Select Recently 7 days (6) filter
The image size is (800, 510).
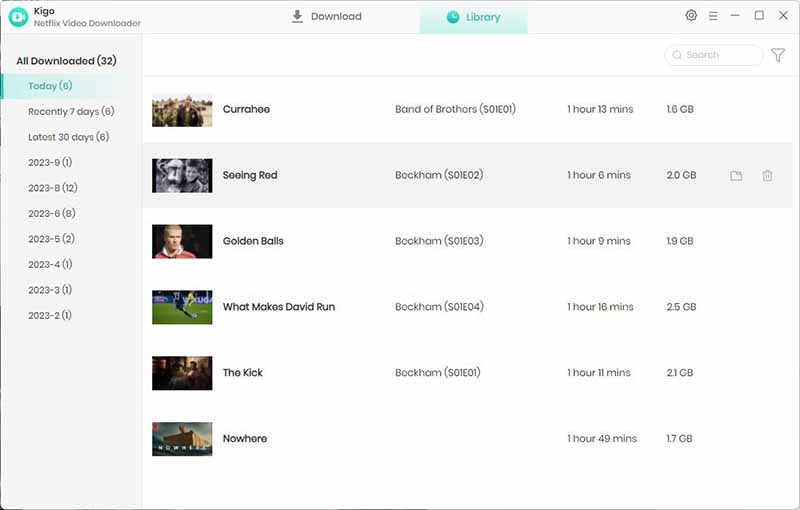click(x=71, y=112)
